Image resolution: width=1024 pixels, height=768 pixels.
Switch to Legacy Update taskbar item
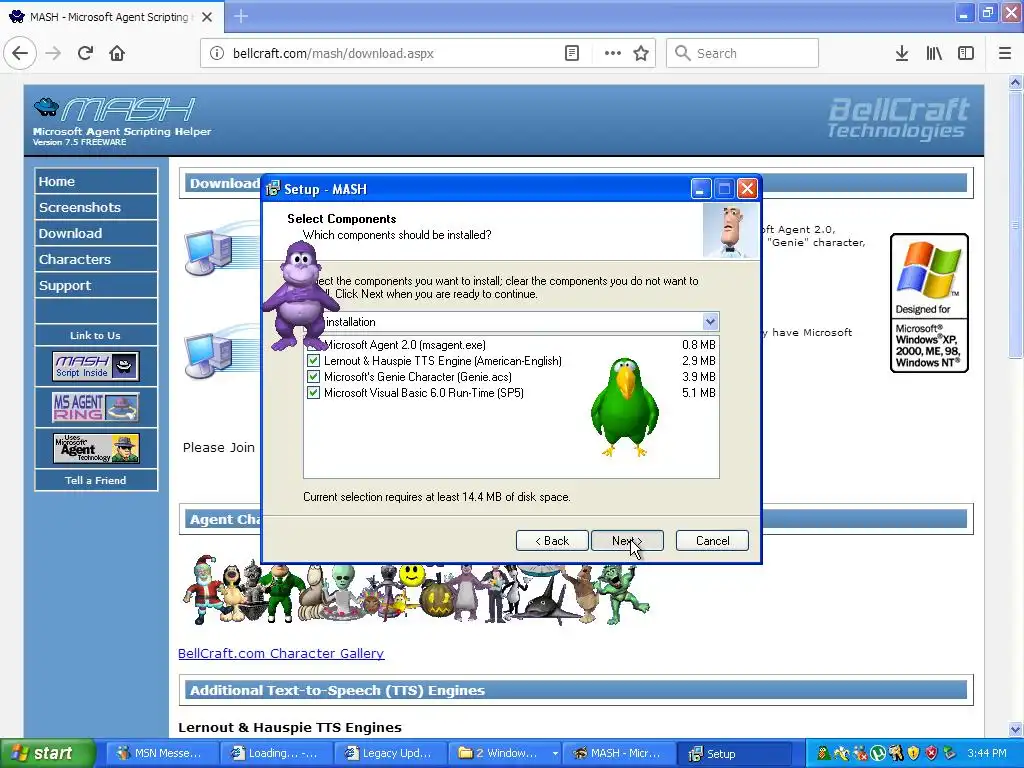pos(390,753)
